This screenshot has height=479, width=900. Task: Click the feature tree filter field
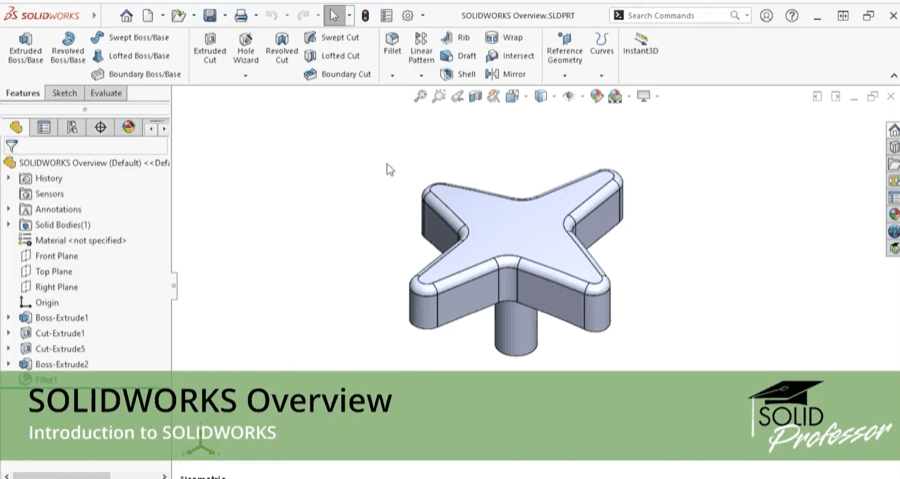(x=86, y=146)
